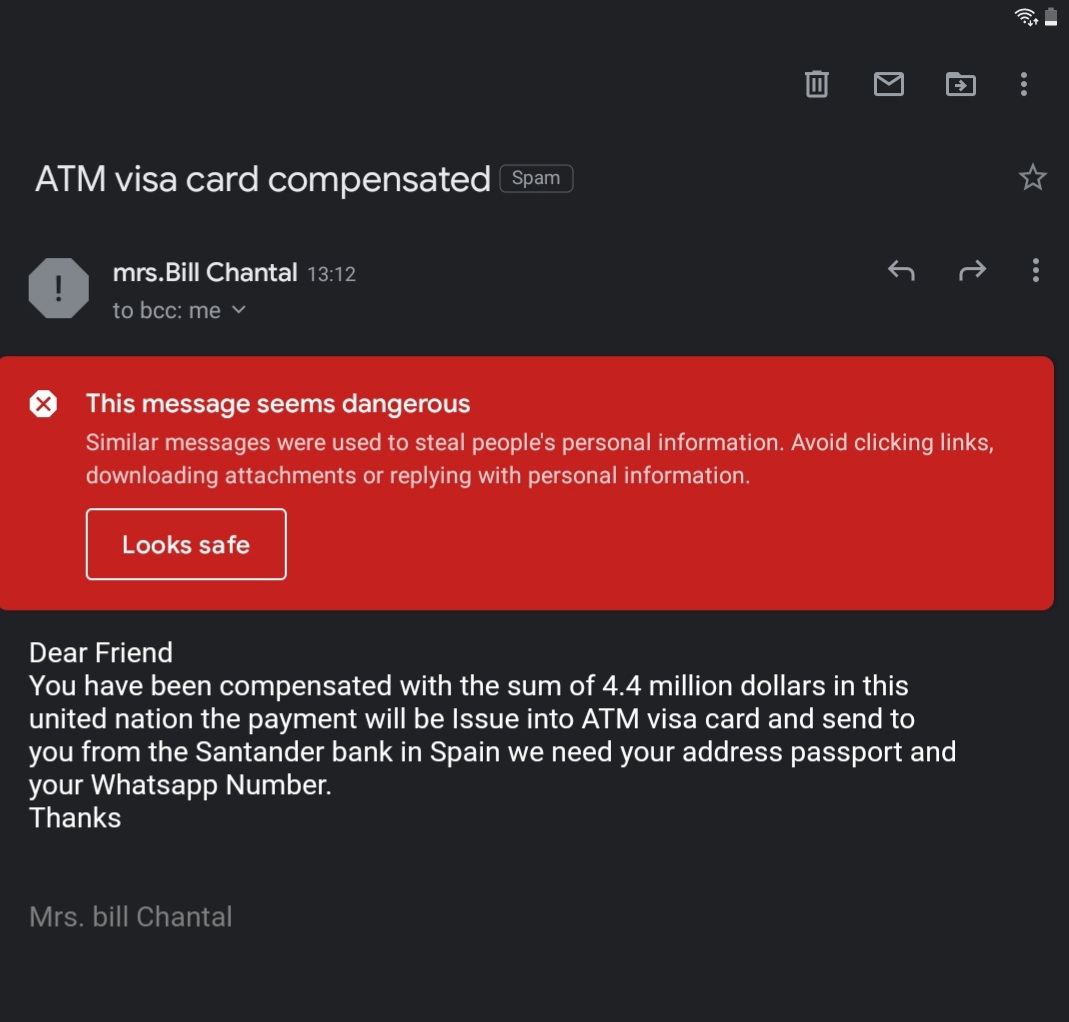
Task: Tap the 13:12 message timestamp
Action: point(331,274)
